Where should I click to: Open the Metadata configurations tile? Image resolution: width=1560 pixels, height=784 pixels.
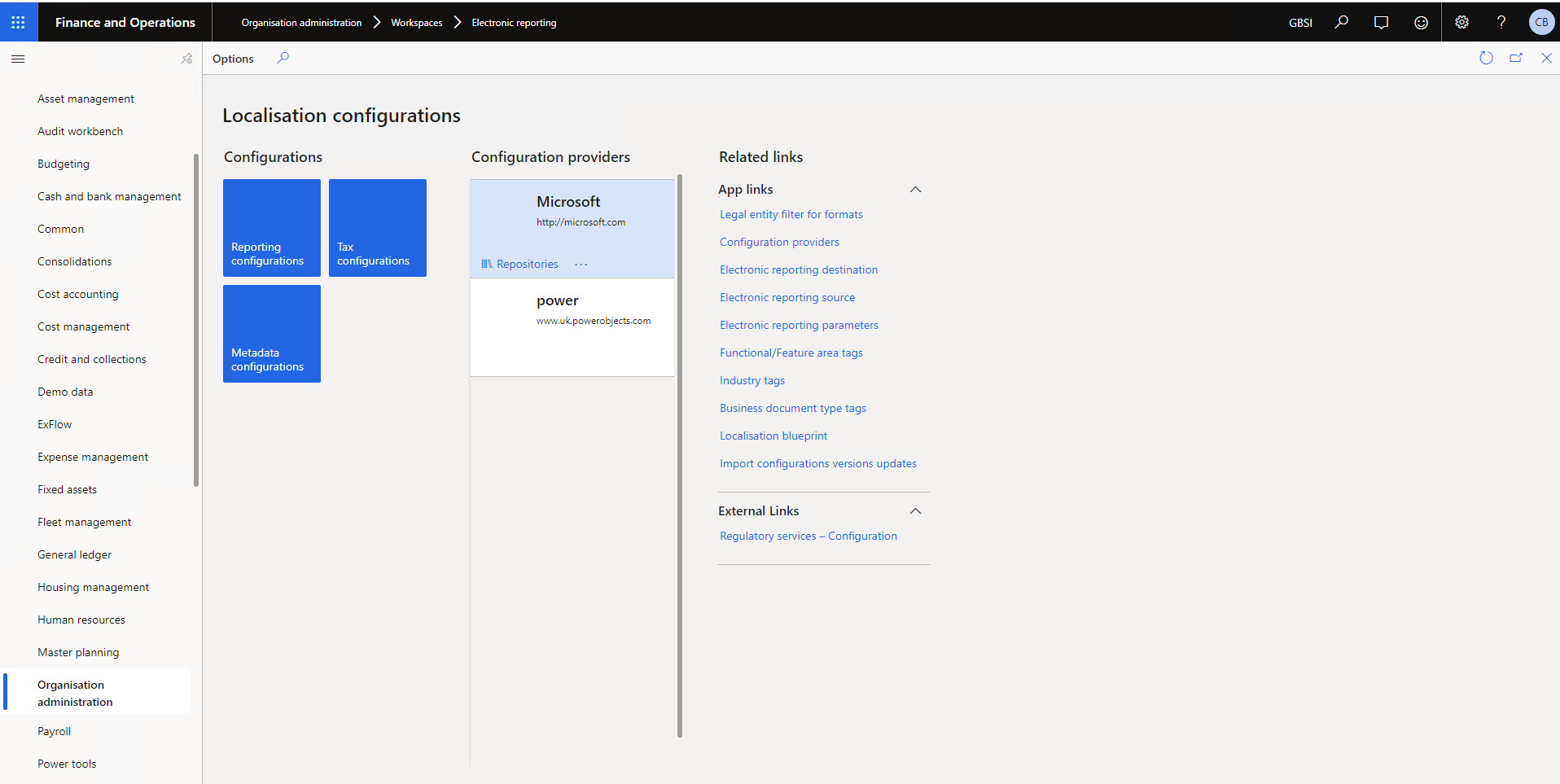coord(272,334)
